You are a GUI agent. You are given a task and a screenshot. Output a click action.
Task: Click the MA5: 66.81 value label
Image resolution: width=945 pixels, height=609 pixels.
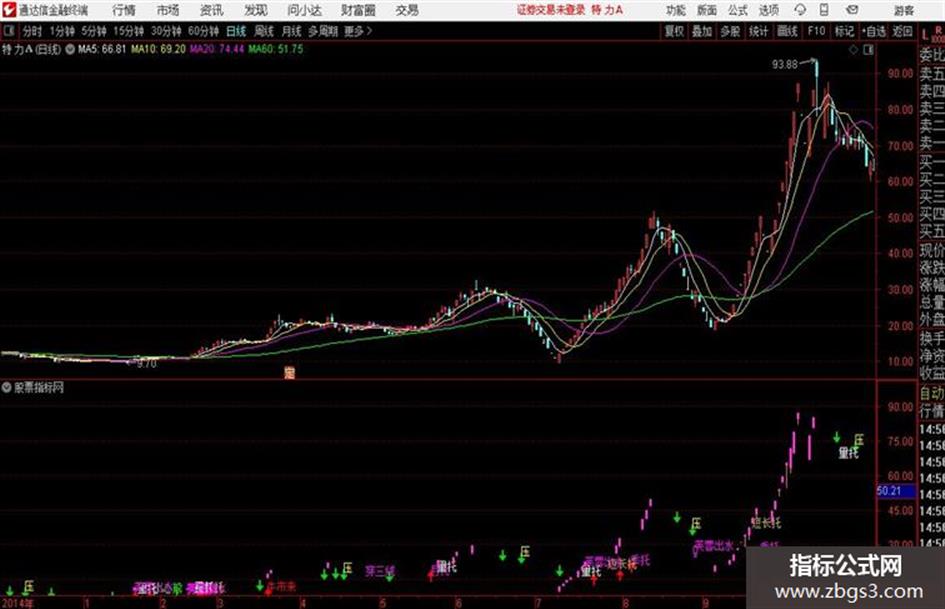click(x=102, y=49)
